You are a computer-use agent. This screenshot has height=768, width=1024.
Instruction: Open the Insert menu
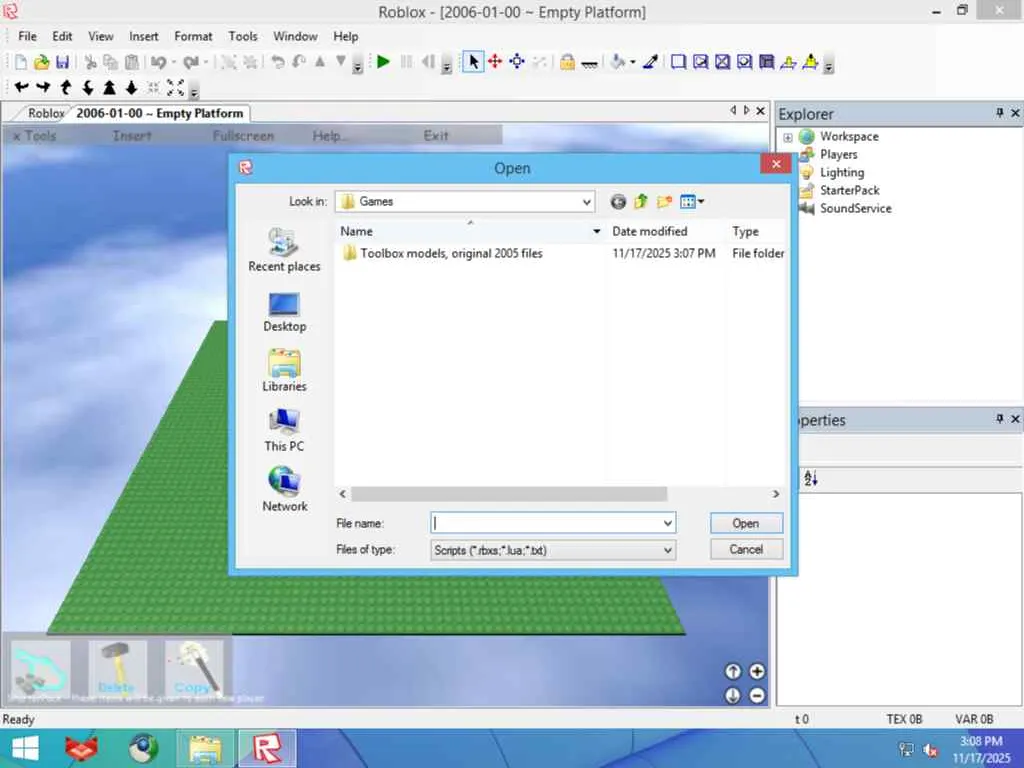pos(144,37)
